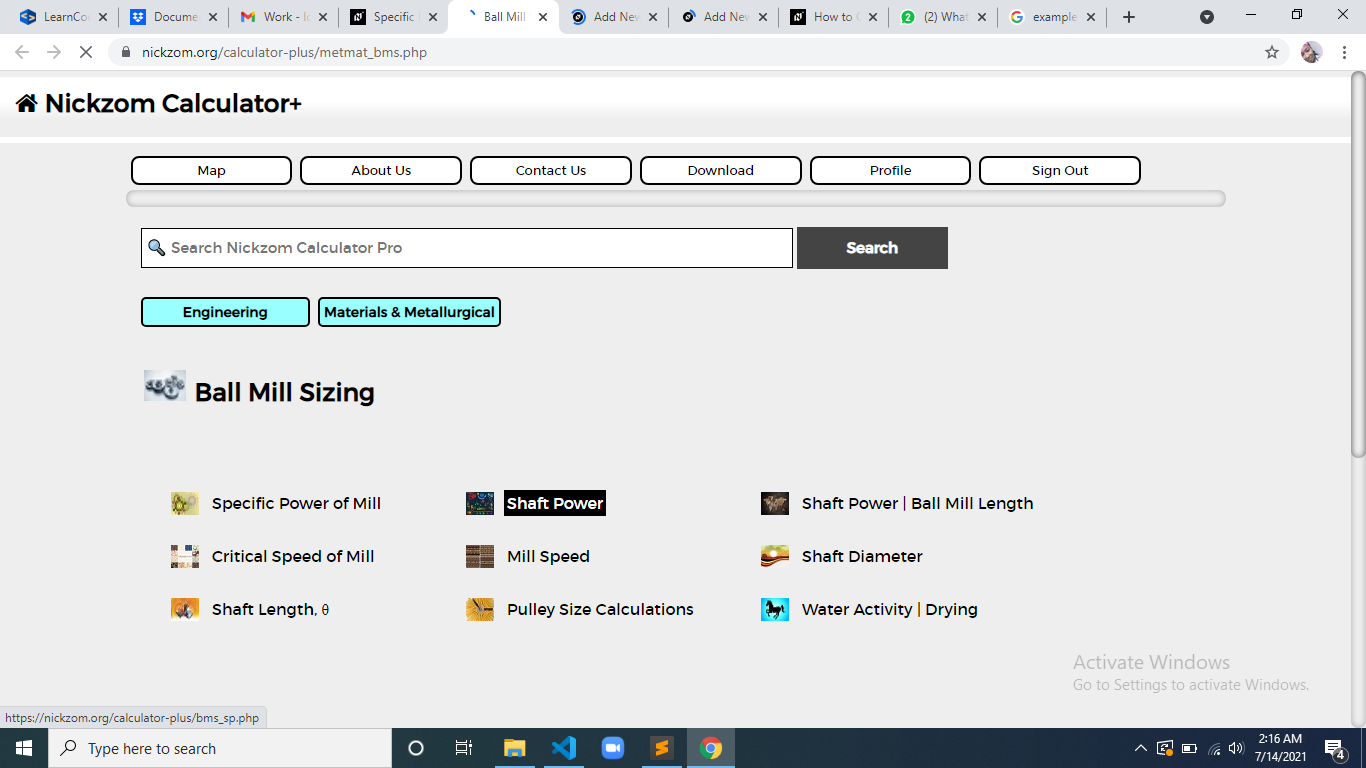Click the taskbar clock showing 2:16 AM
The image size is (1366, 768).
pyautogui.click(x=1280, y=748)
